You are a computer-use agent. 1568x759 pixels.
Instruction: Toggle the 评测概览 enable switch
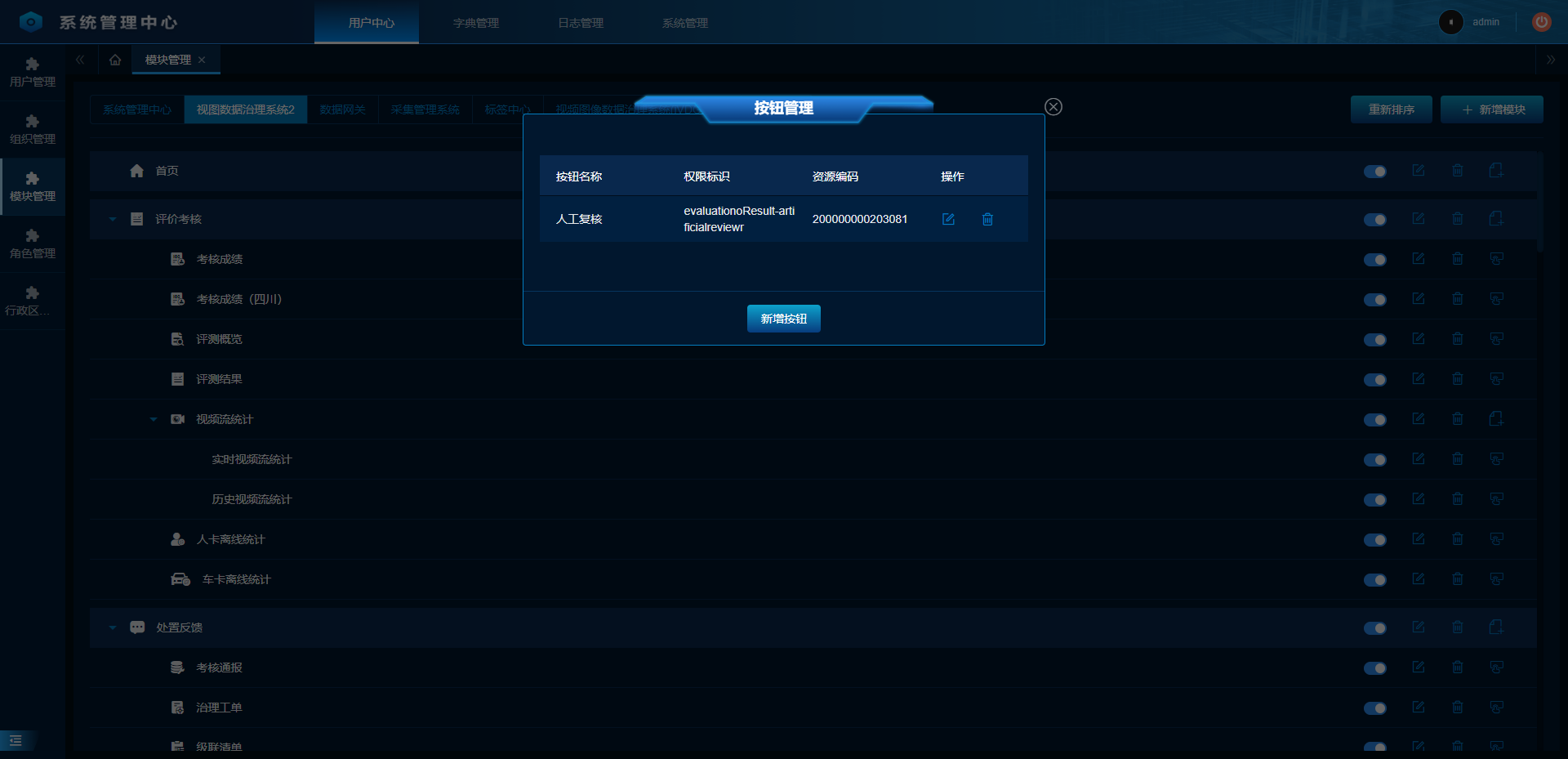point(1375,340)
